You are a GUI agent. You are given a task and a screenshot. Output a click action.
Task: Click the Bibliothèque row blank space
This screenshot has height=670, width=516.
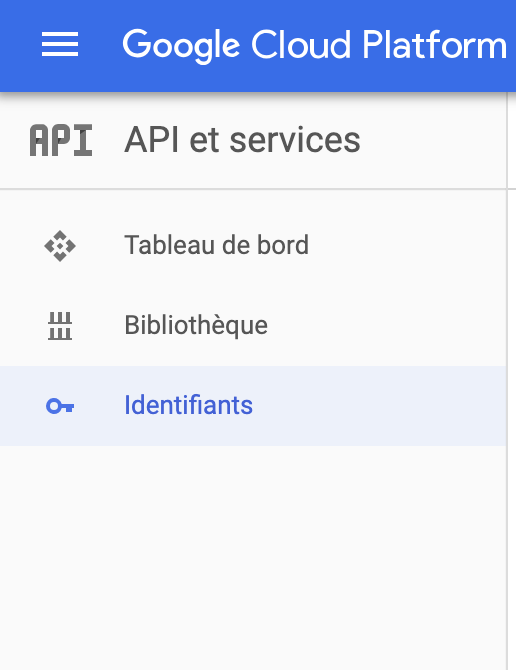pyautogui.click(x=384, y=326)
